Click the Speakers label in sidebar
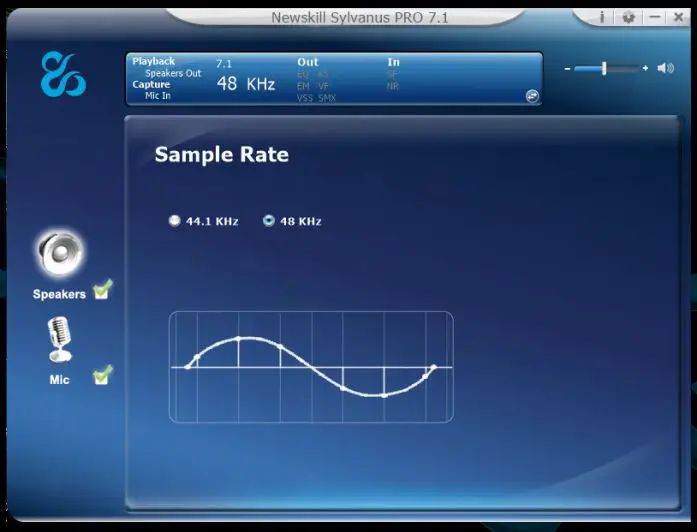 point(59,294)
